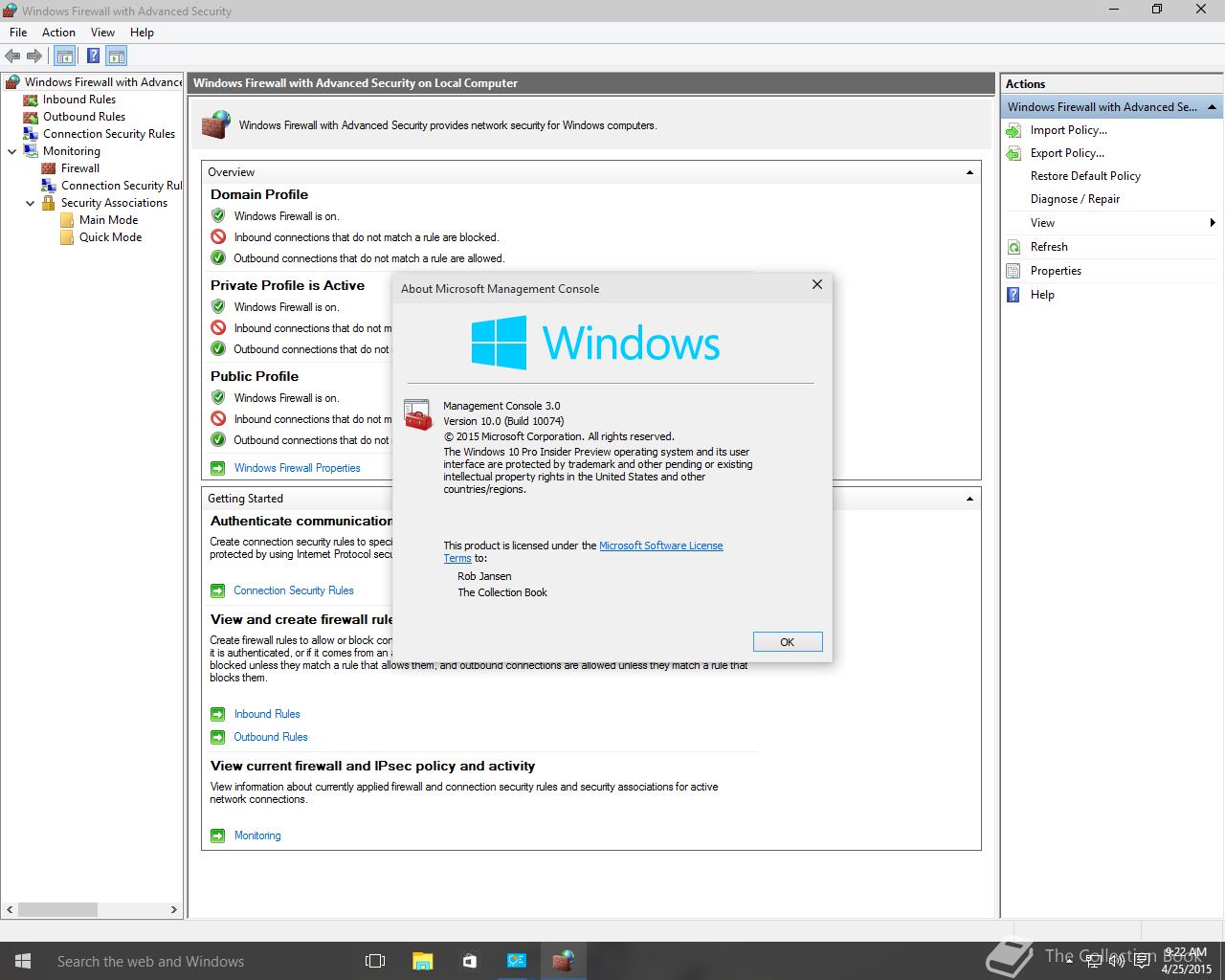1225x980 pixels.
Task: Open the Microsoft Software License Terms link
Action: [660, 546]
